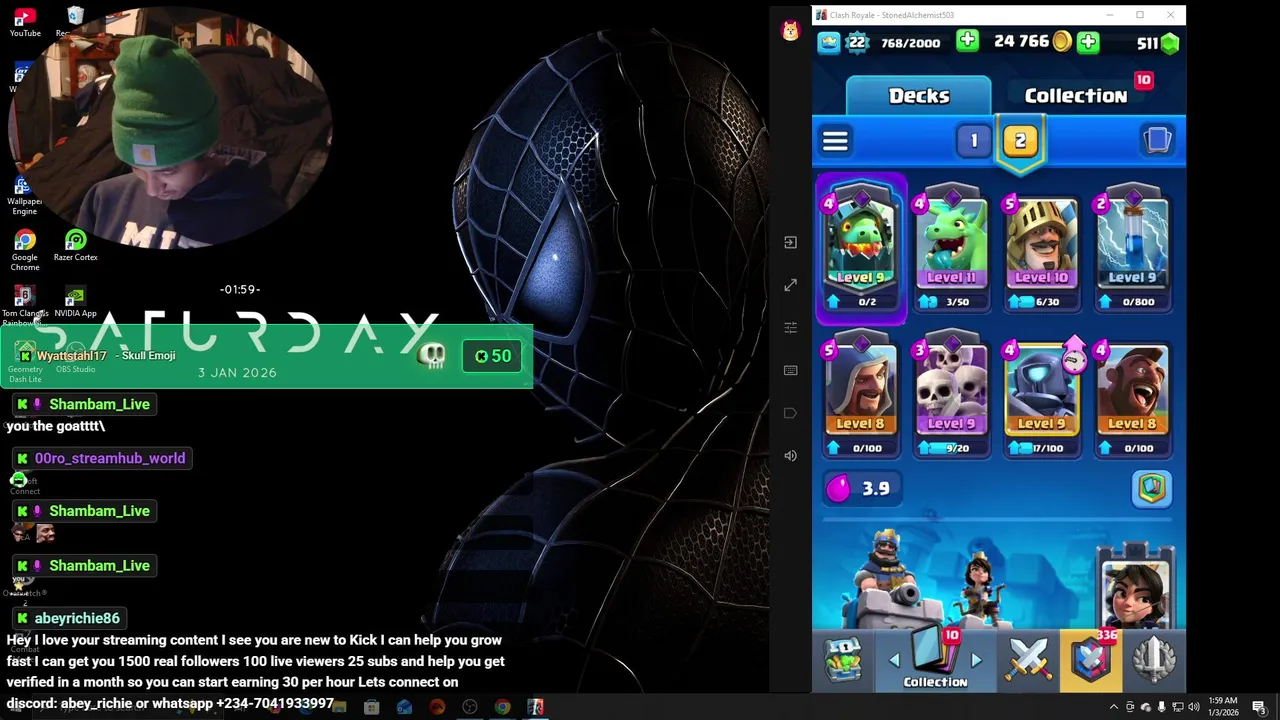Click the 3.9 average elixir indicator
1280x720 pixels.
[861, 488]
